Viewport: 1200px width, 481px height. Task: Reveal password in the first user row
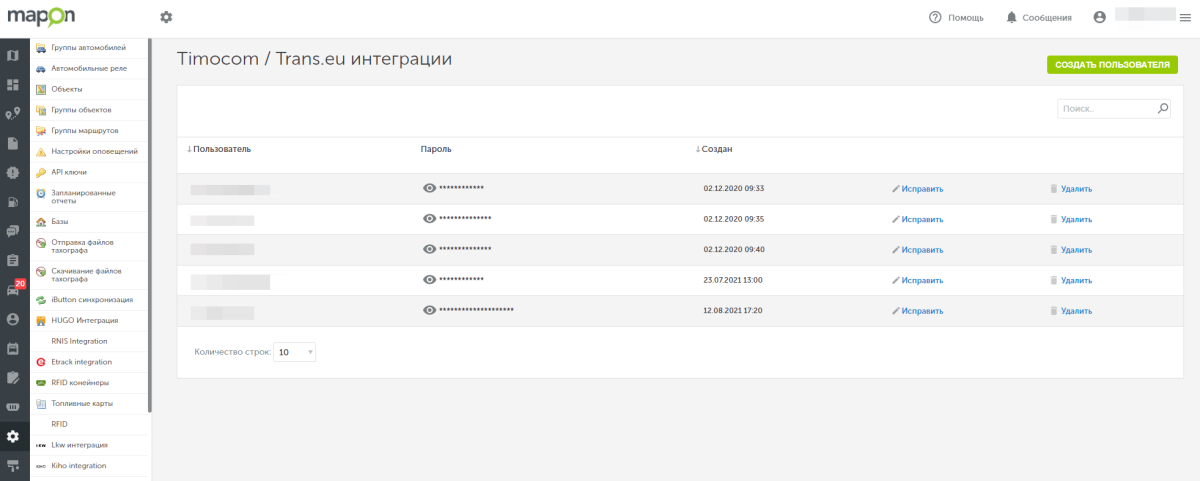[430, 188]
